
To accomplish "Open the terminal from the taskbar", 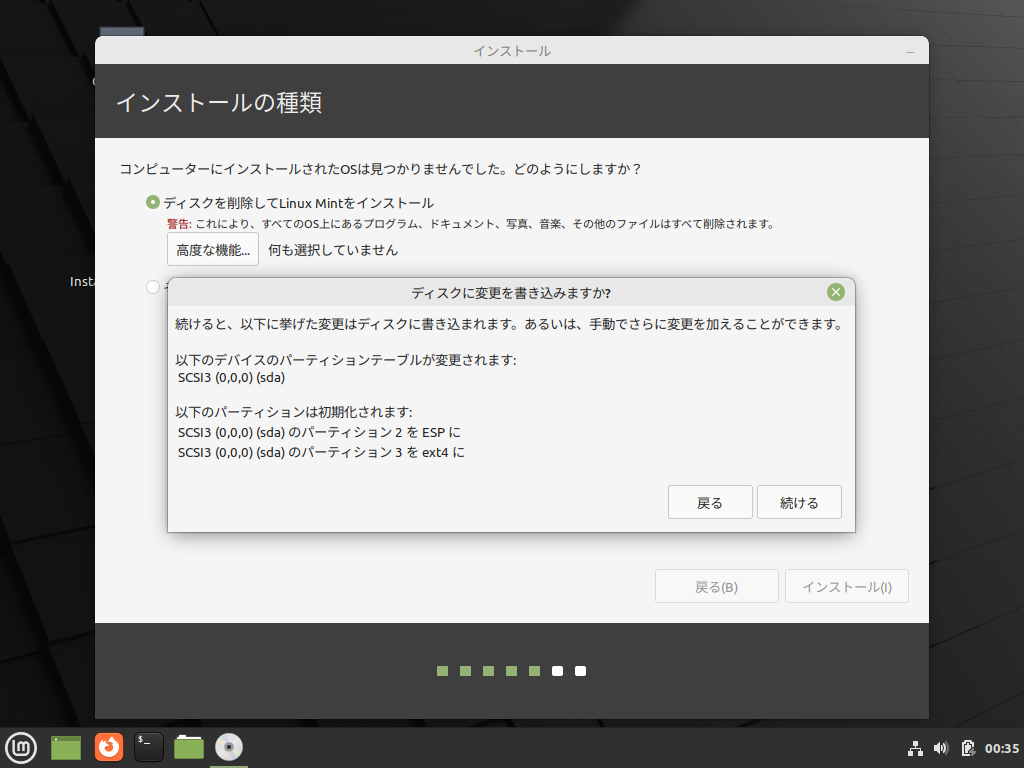I will coord(149,747).
